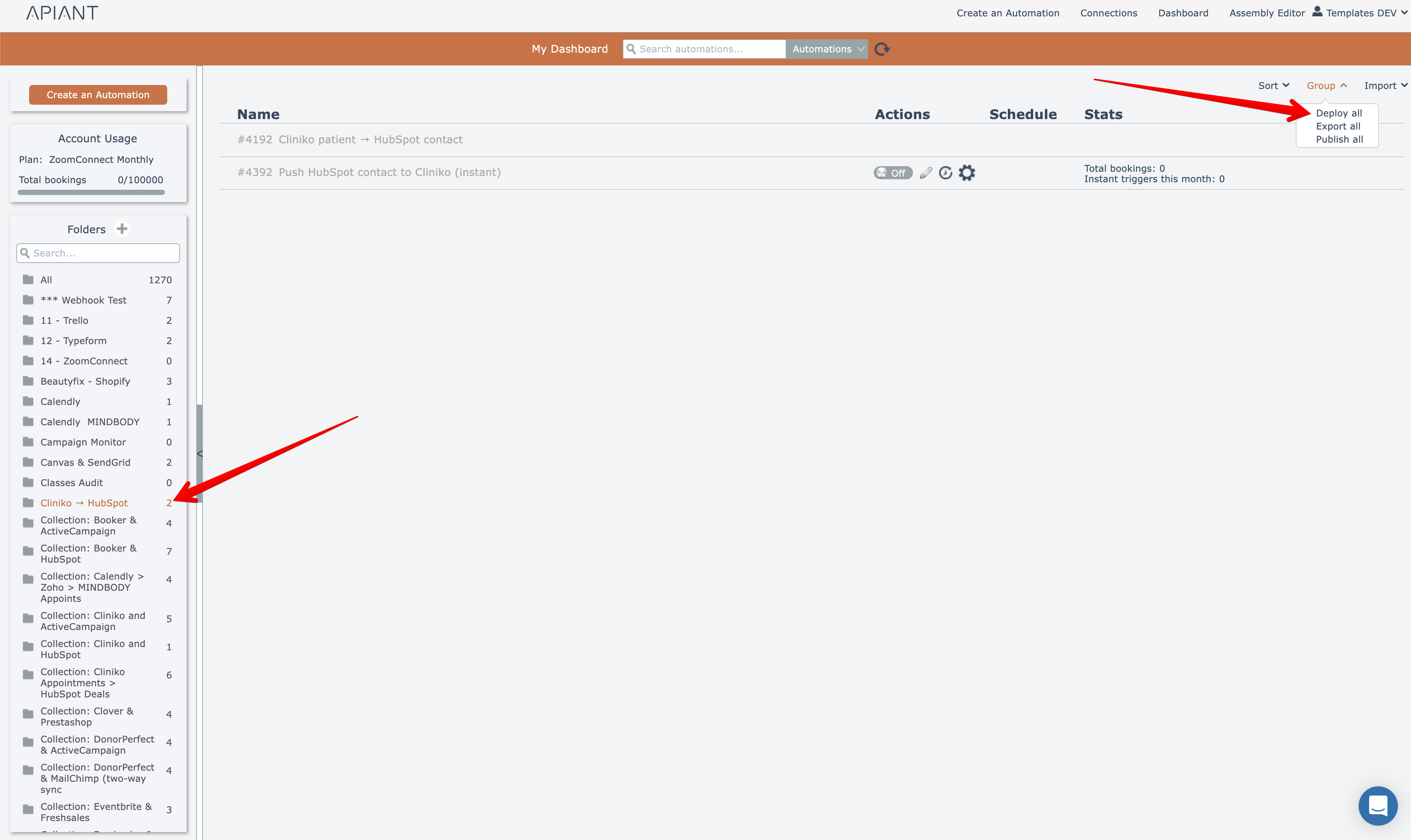Click the Total bookings usage progress bar
Viewport: 1411px width, 840px height.
(91, 192)
